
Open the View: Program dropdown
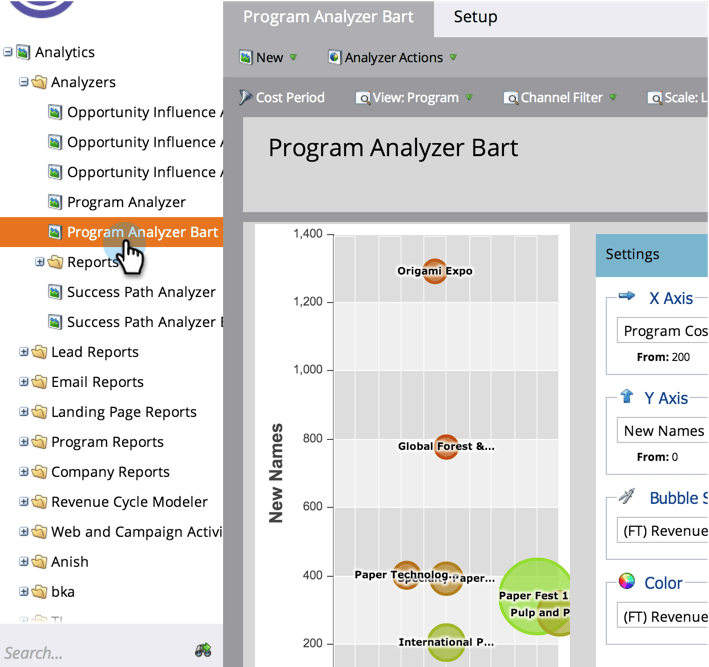point(414,97)
